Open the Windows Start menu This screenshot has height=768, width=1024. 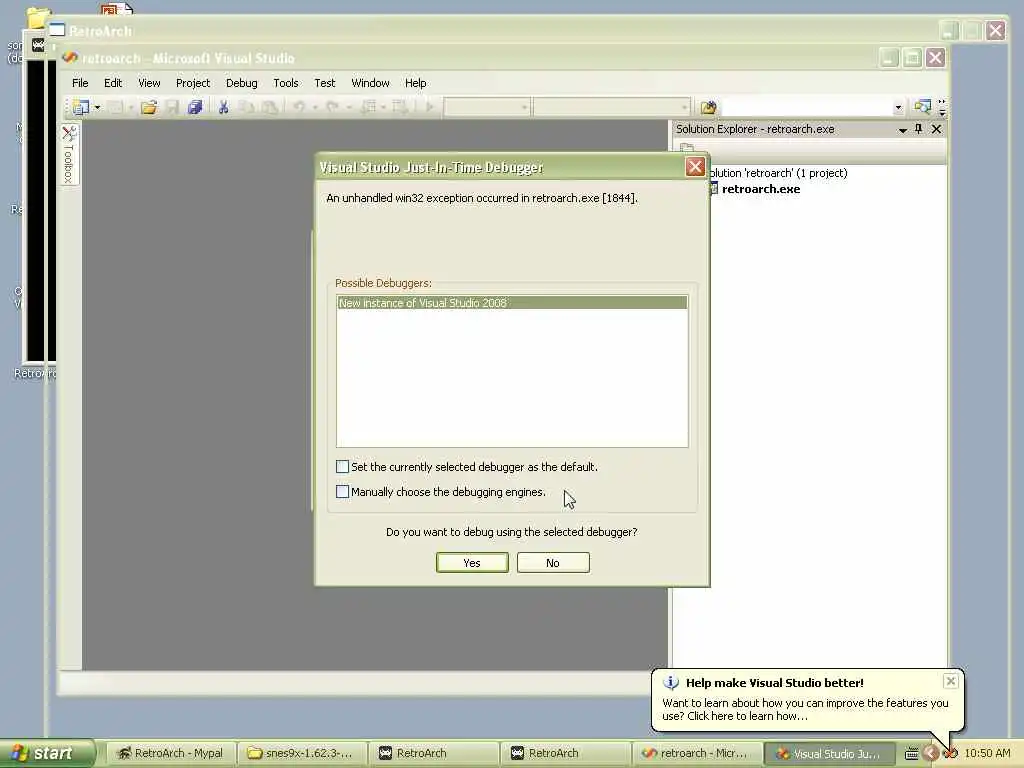click(46, 753)
